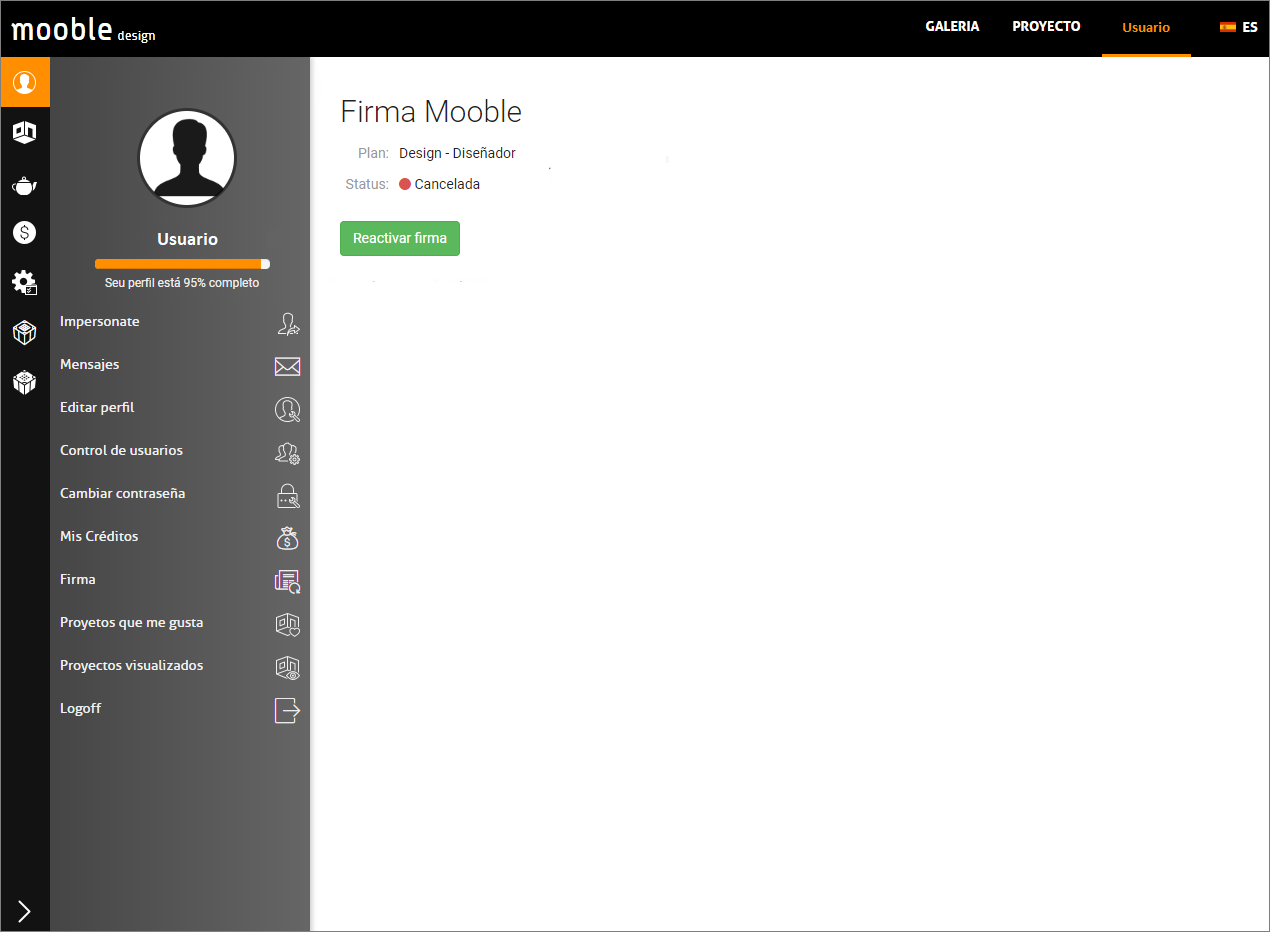Open the dollar coin icon in the sidebar
1270x932 pixels.
[25, 233]
